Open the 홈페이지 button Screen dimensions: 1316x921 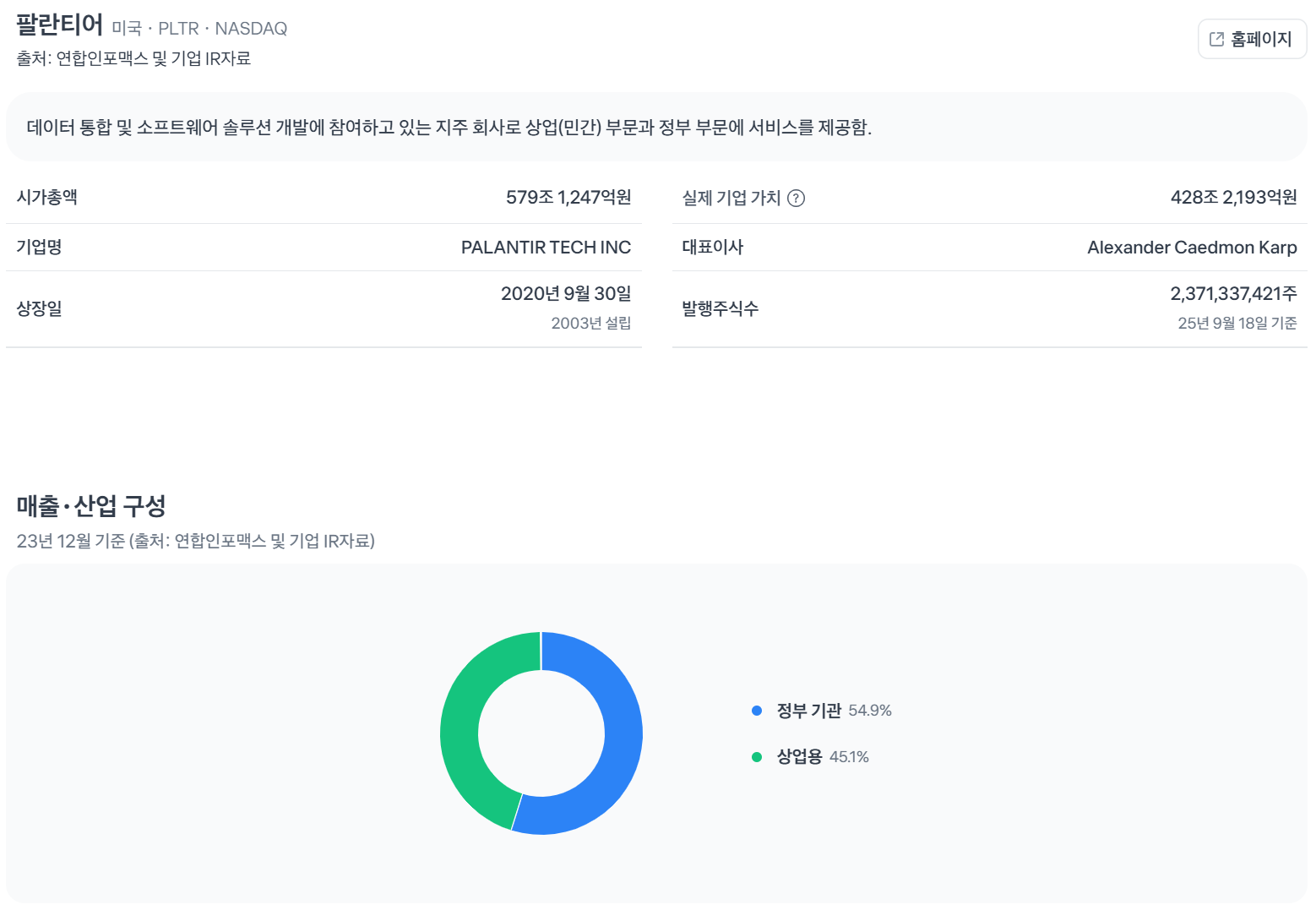pos(1252,39)
